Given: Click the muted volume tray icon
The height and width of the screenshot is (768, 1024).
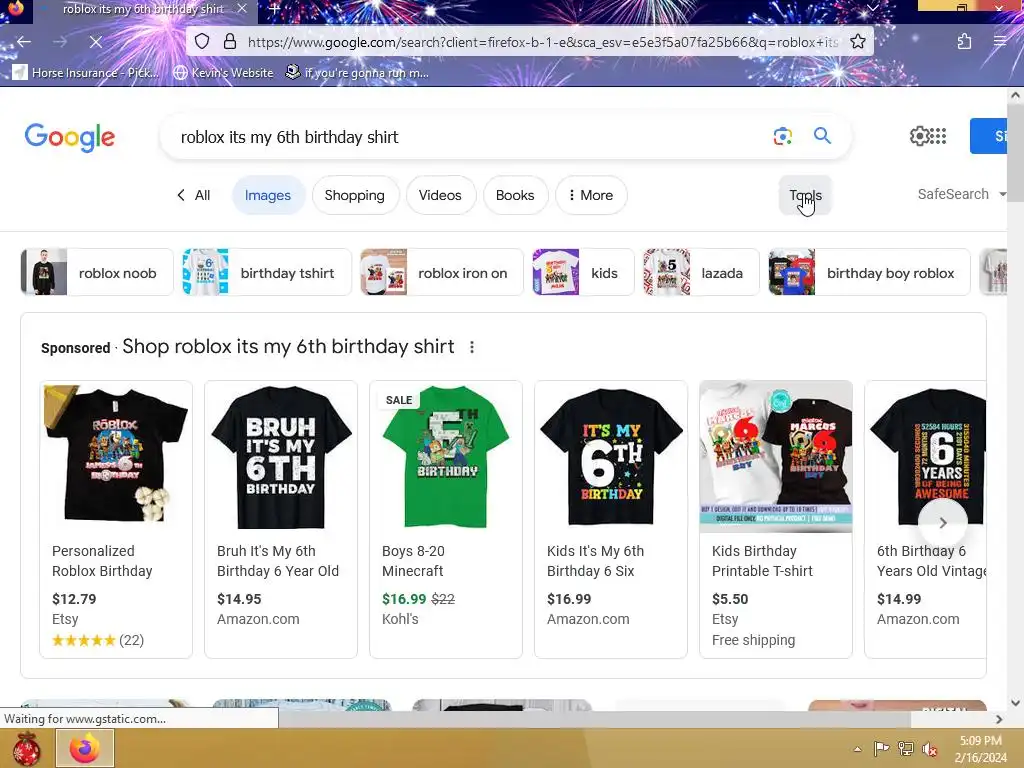Looking at the screenshot, I should click(x=929, y=749).
